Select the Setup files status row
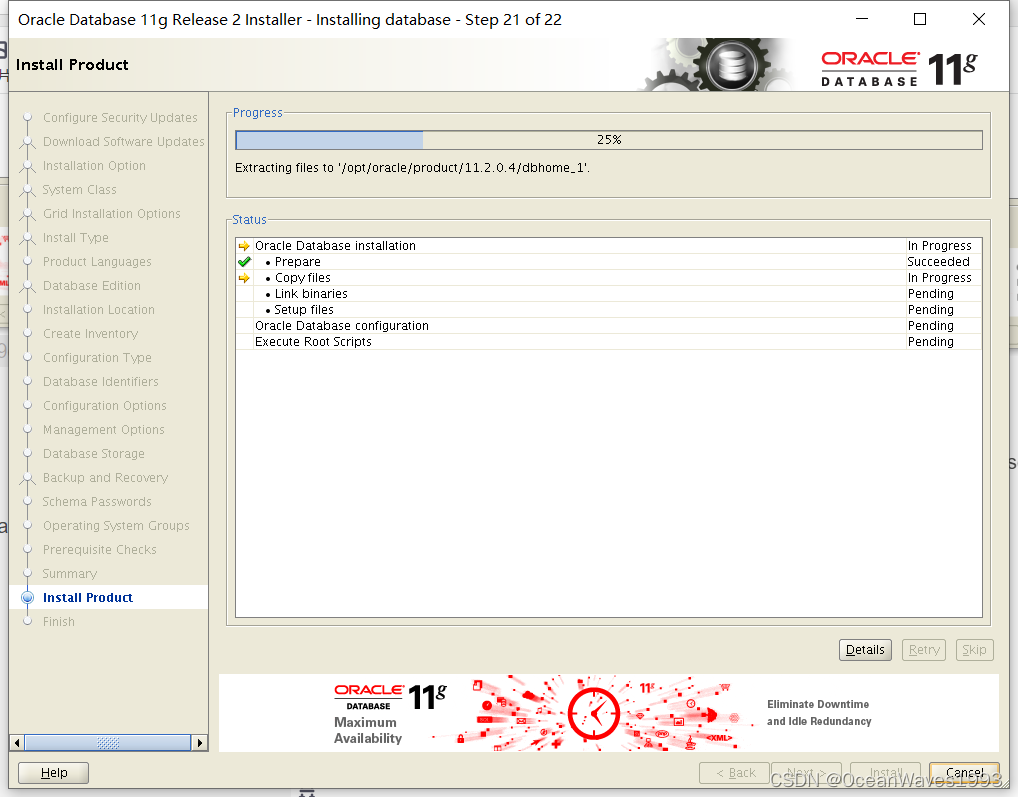Screen dimensions: 1018x797 tap(608, 310)
